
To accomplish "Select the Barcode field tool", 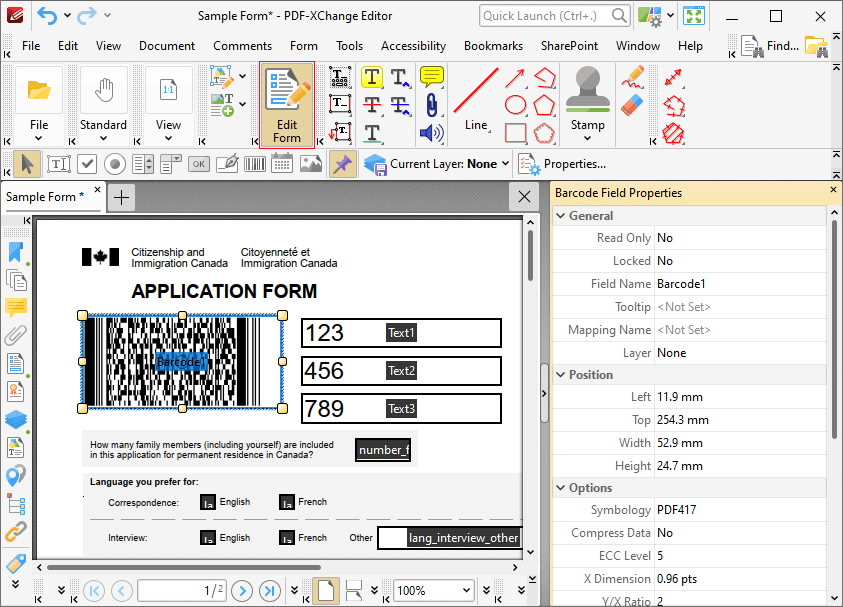I will 255,164.
